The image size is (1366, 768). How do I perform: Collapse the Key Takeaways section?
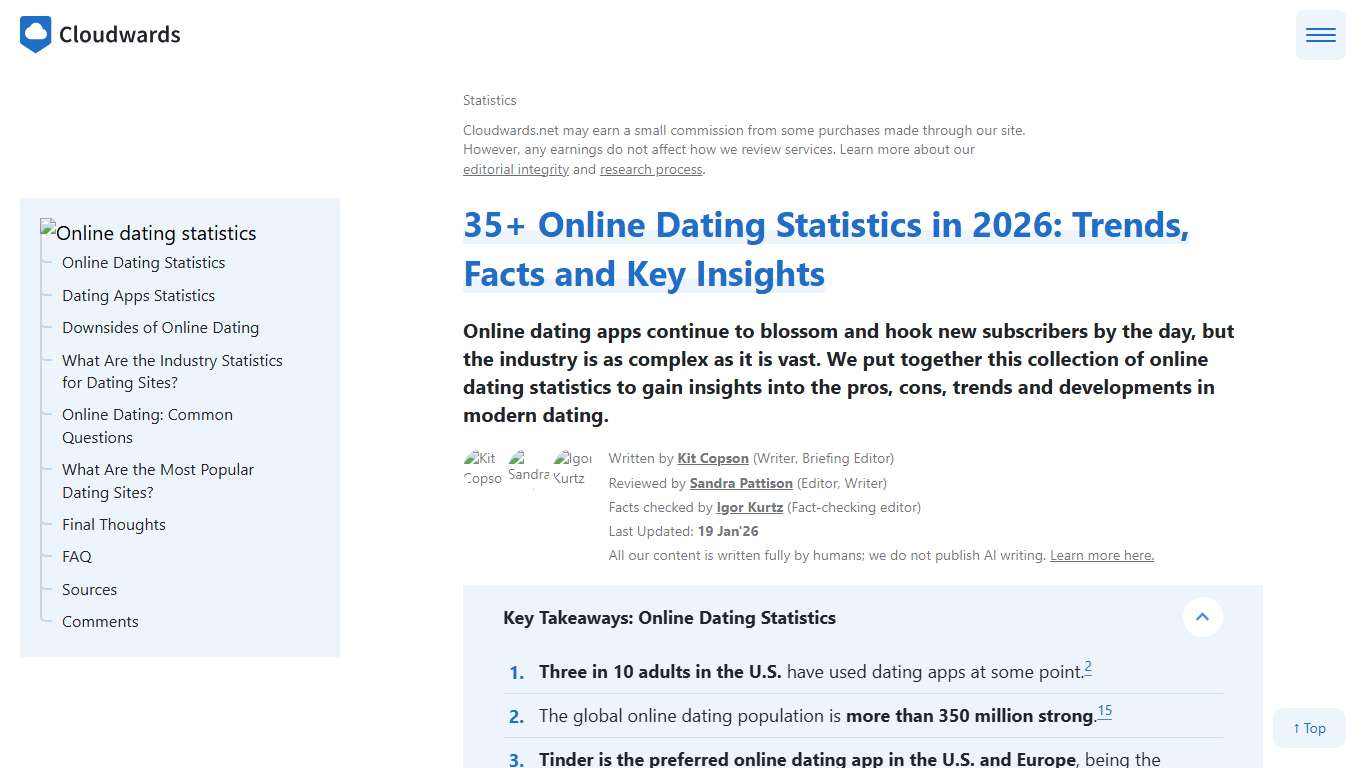pyautogui.click(x=1202, y=617)
